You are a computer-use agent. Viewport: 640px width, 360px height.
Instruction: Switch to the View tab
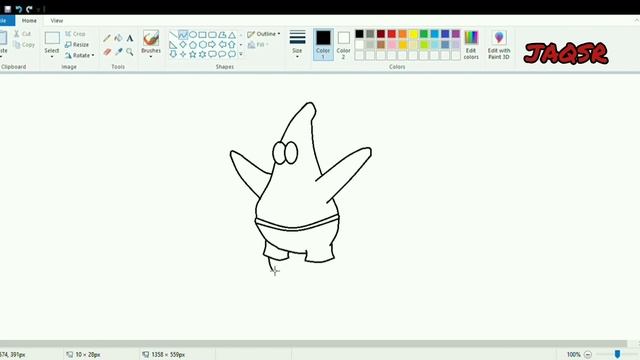tap(57, 20)
